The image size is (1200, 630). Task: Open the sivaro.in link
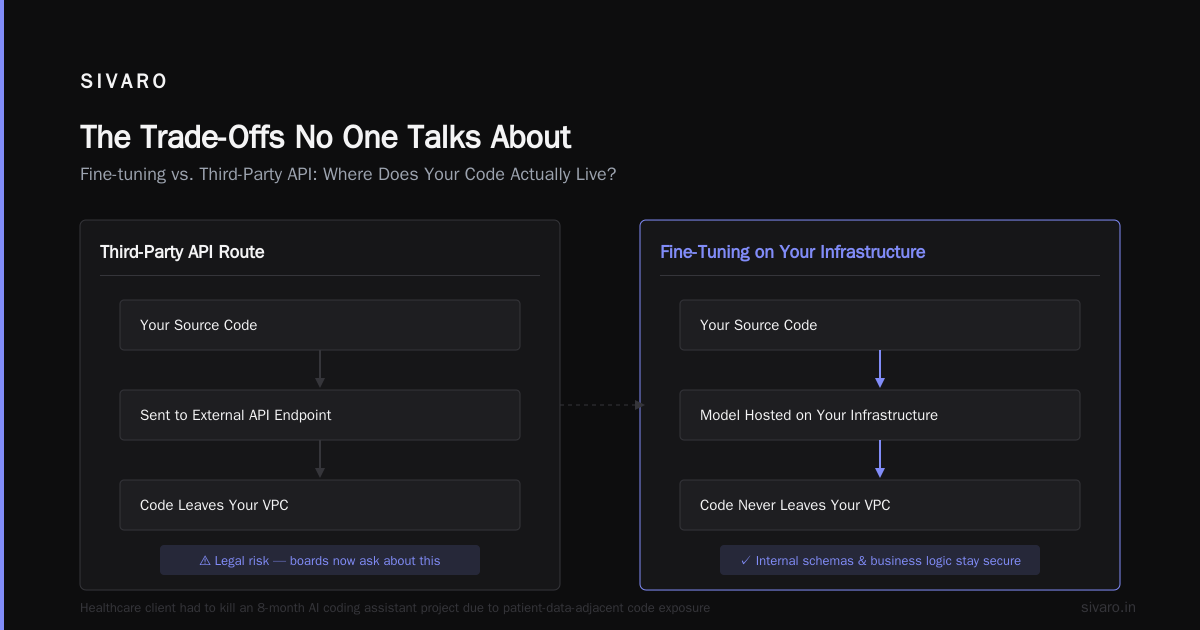click(x=1108, y=607)
